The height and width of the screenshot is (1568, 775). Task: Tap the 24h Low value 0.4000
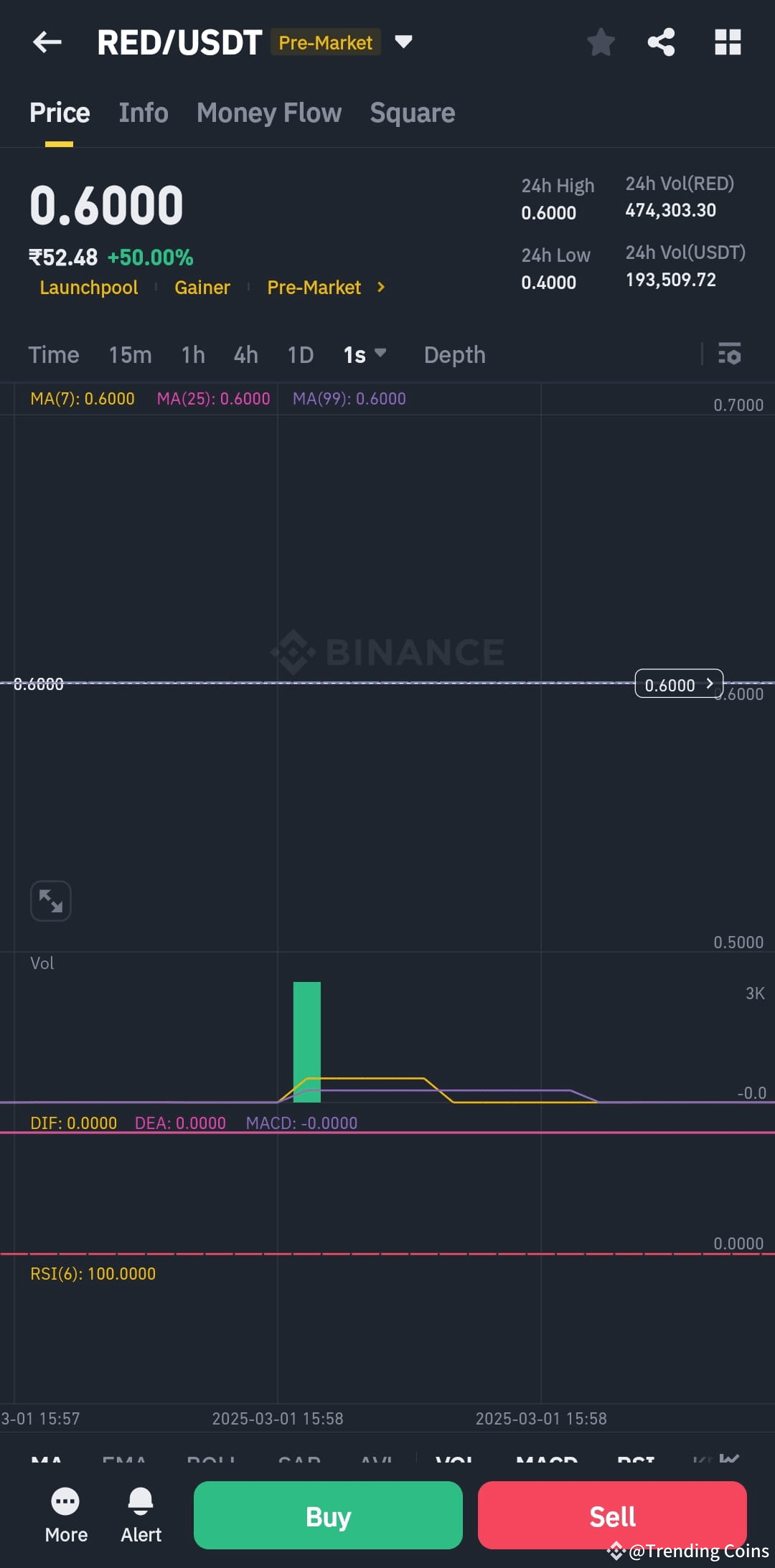click(x=549, y=283)
